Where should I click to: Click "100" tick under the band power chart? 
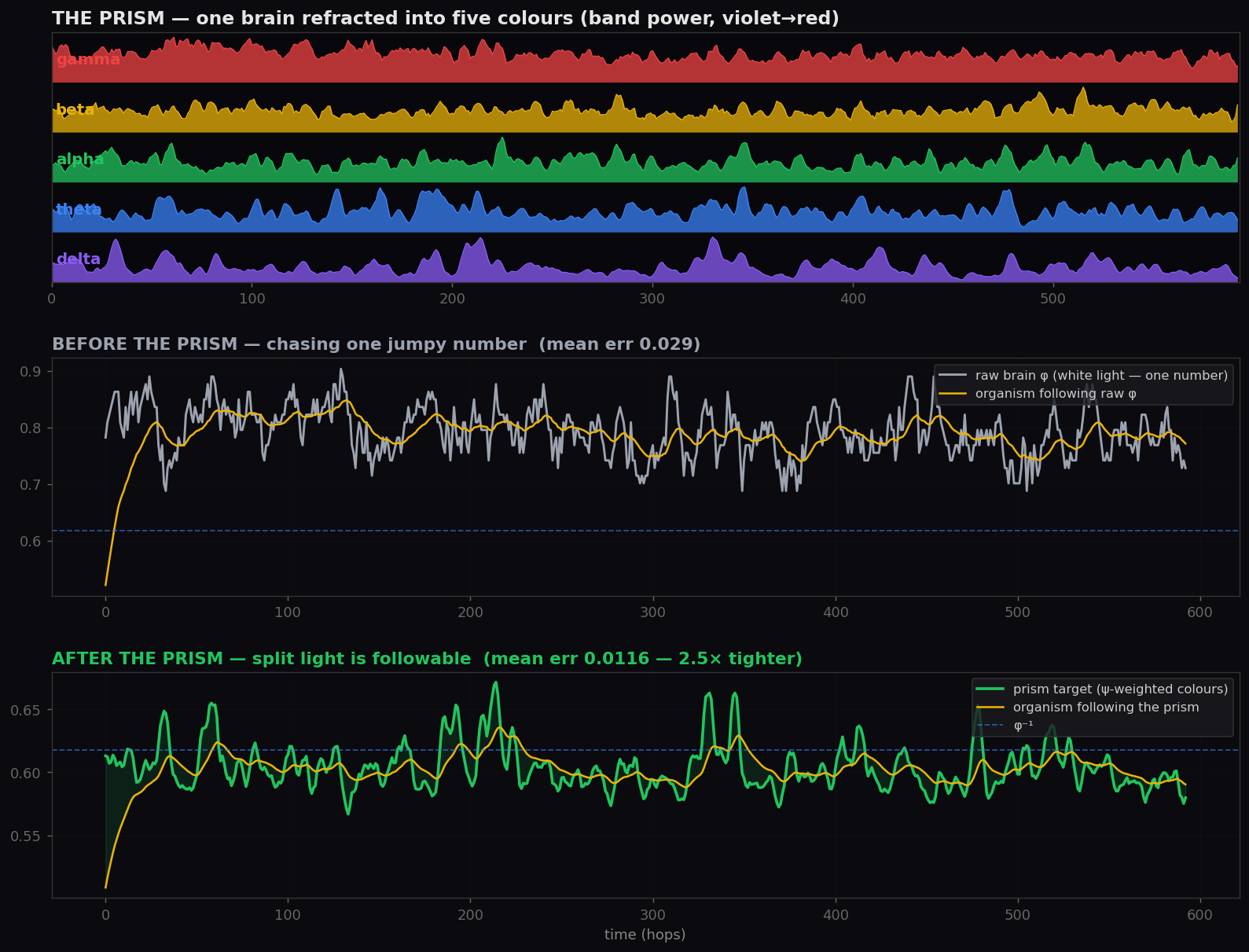pos(252,299)
